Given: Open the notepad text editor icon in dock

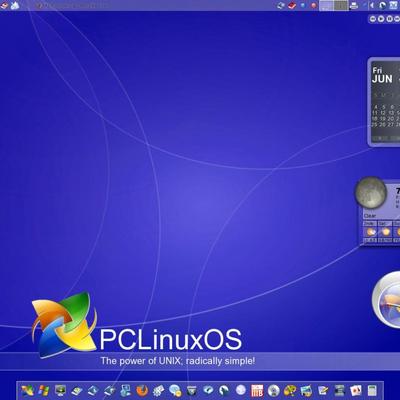Looking at the screenshot, I should [x=323, y=390].
